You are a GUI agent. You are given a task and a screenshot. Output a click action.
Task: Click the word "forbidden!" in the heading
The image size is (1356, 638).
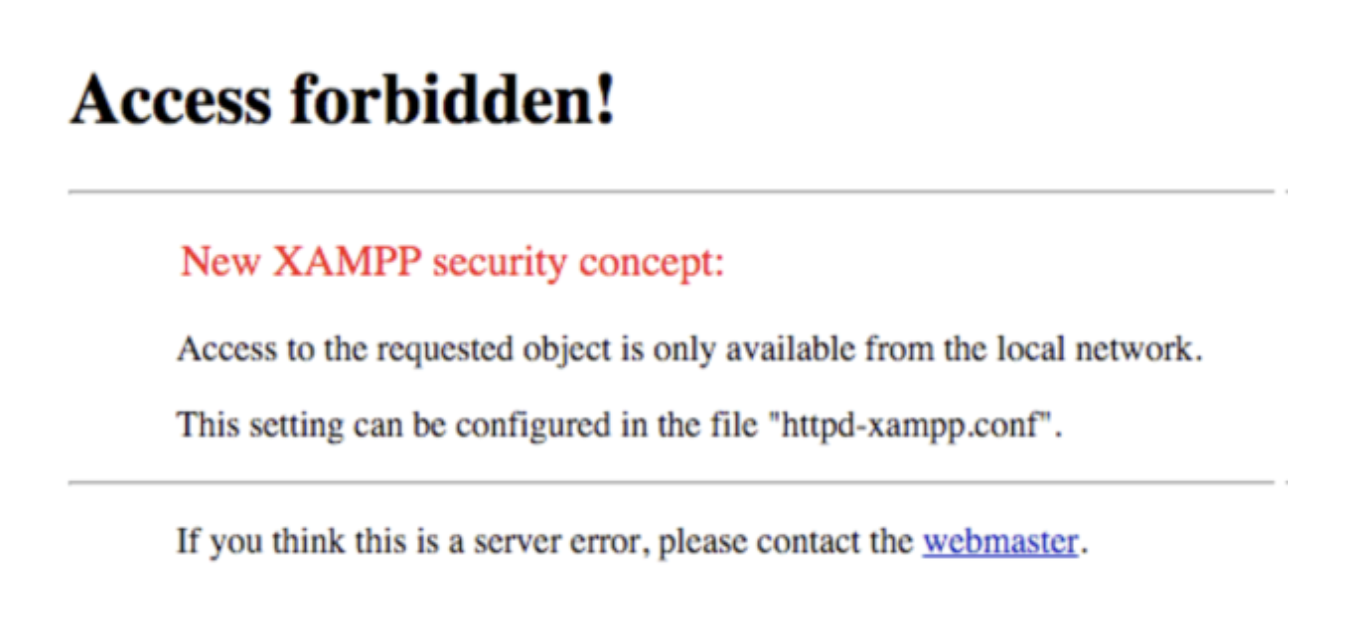pyautogui.click(x=453, y=100)
